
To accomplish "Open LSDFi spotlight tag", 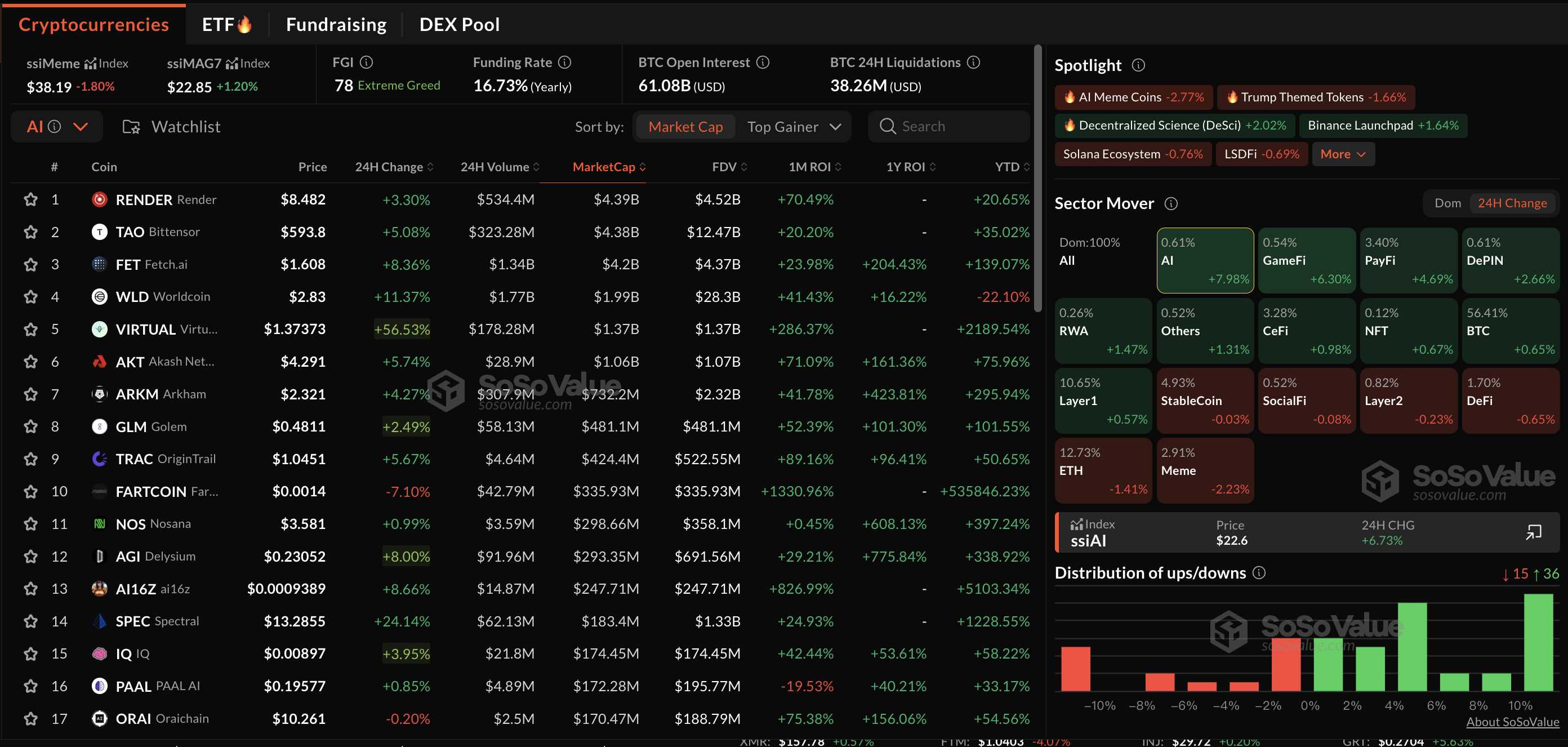I will coord(1261,154).
